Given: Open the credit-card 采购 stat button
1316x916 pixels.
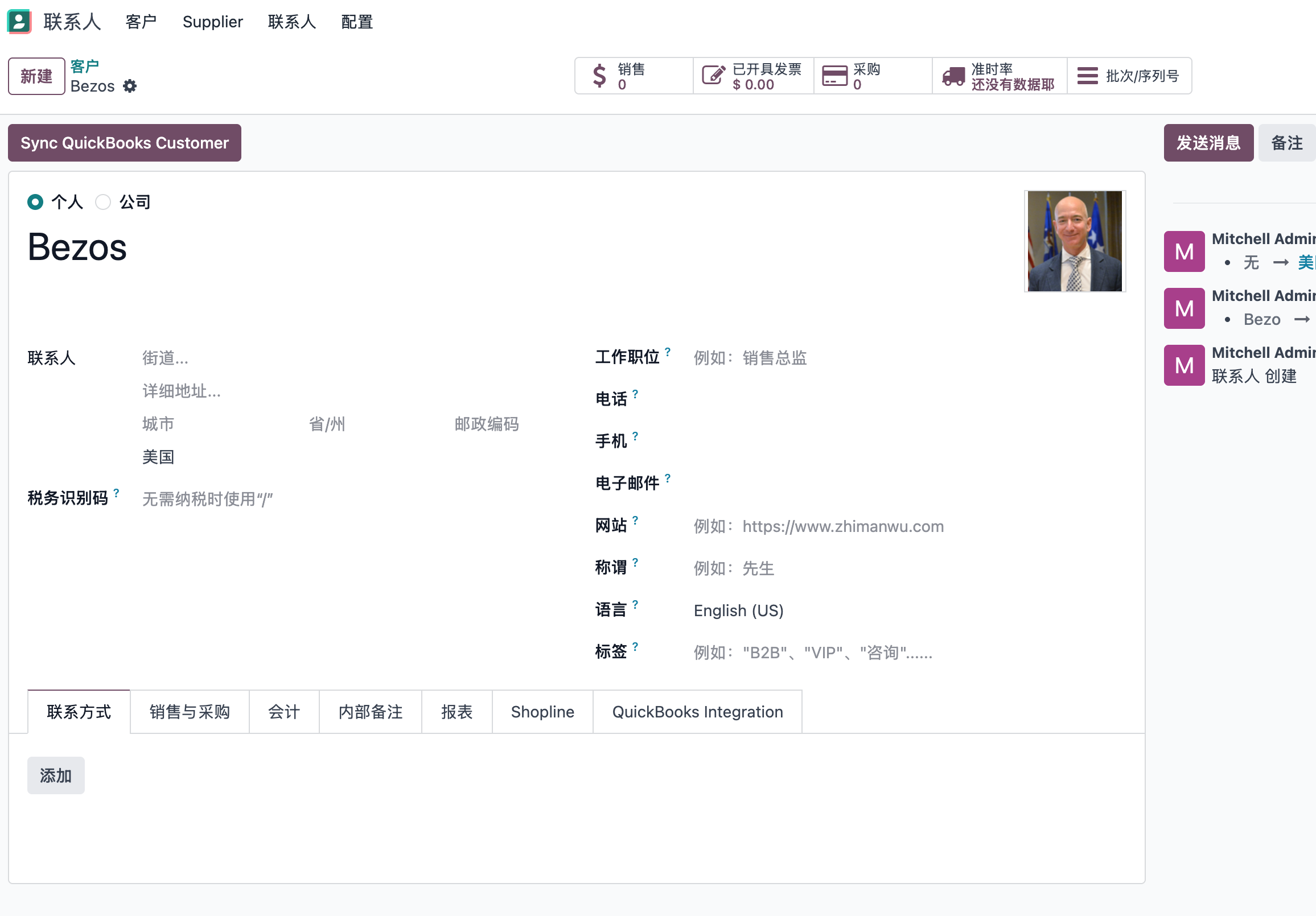Looking at the screenshot, I should 873,76.
